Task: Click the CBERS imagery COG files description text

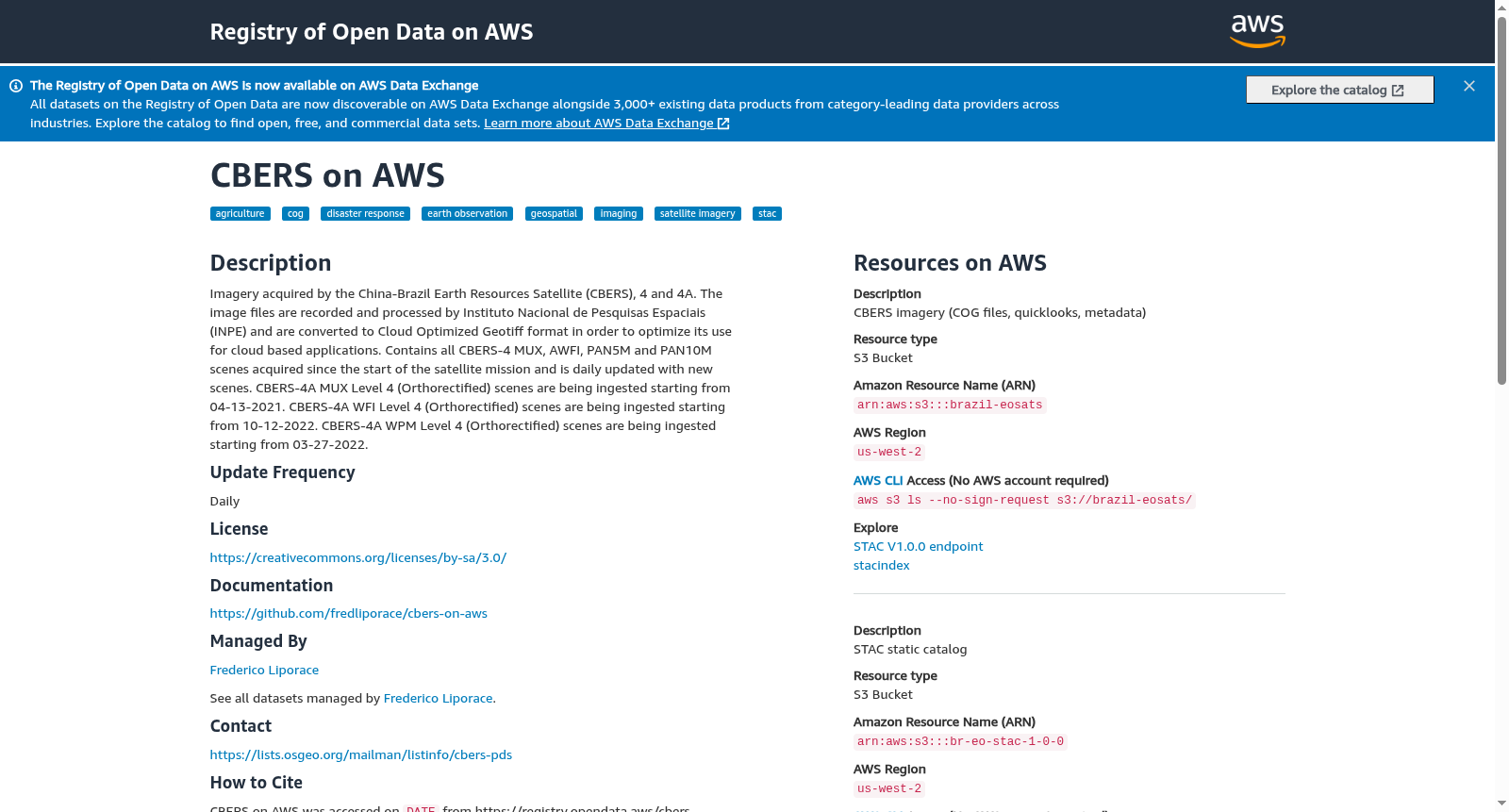Action: pyautogui.click(x=1000, y=312)
